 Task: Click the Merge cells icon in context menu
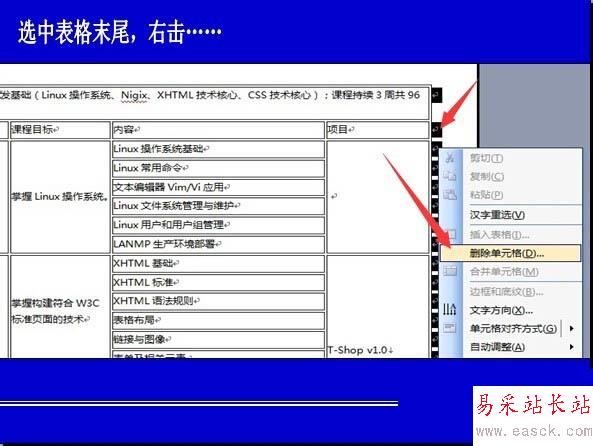[x=450, y=271]
